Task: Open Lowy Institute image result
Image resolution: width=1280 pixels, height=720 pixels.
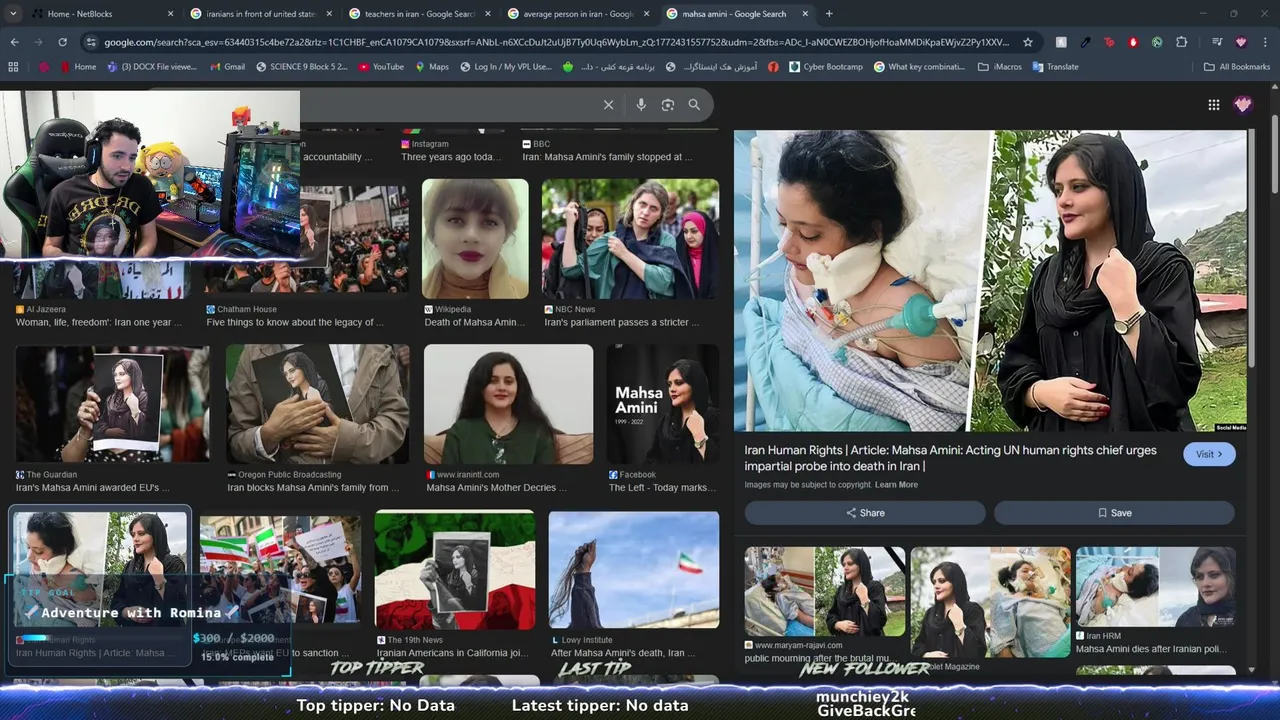Action: 634,570
